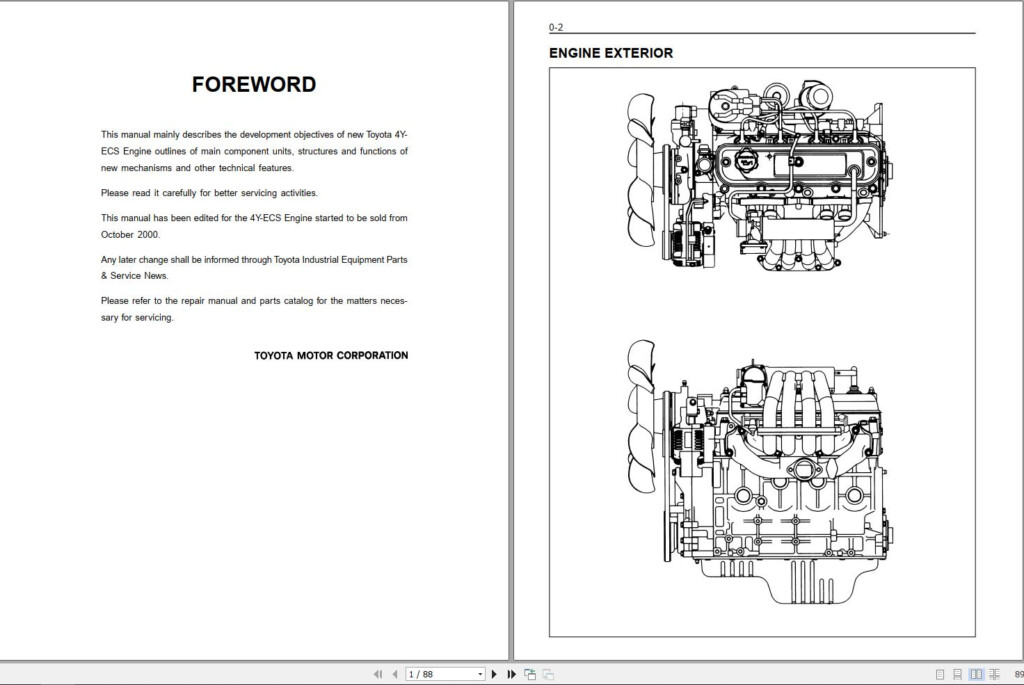Click the text '& Service News.'
This screenshot has height=685, width=1024.
135,276
